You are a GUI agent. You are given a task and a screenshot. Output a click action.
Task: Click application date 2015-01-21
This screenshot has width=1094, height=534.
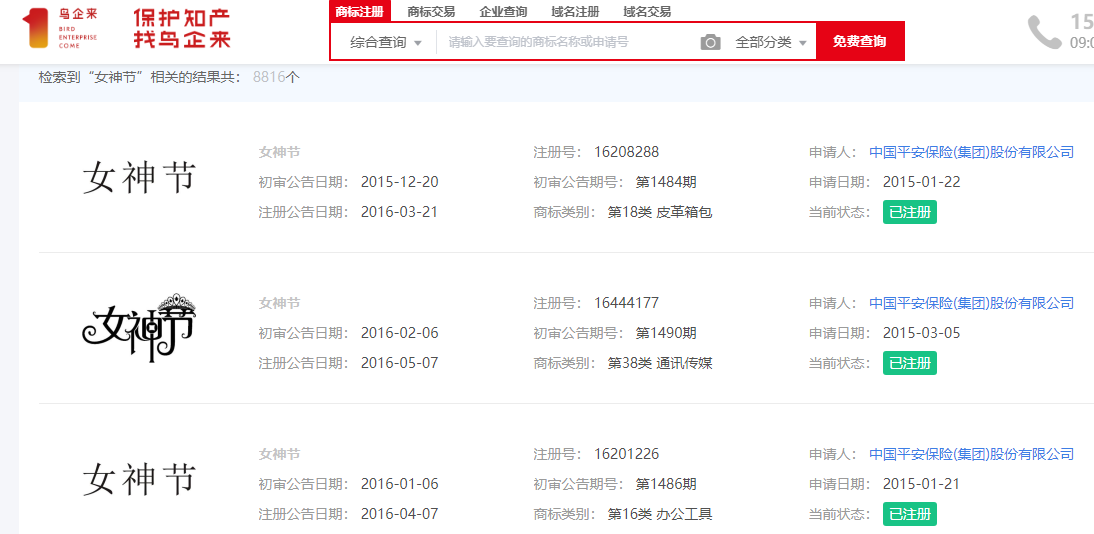click(922, 484)
